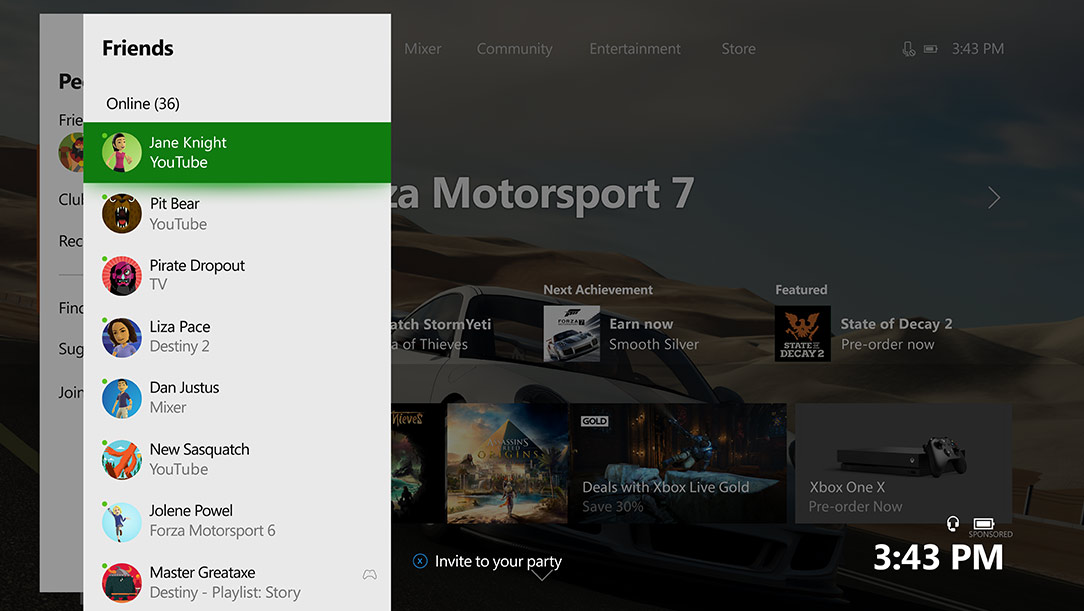Click the headset icon above the clock
Viewport: 1084px width, 611px height.
click(x=952, y=523)
